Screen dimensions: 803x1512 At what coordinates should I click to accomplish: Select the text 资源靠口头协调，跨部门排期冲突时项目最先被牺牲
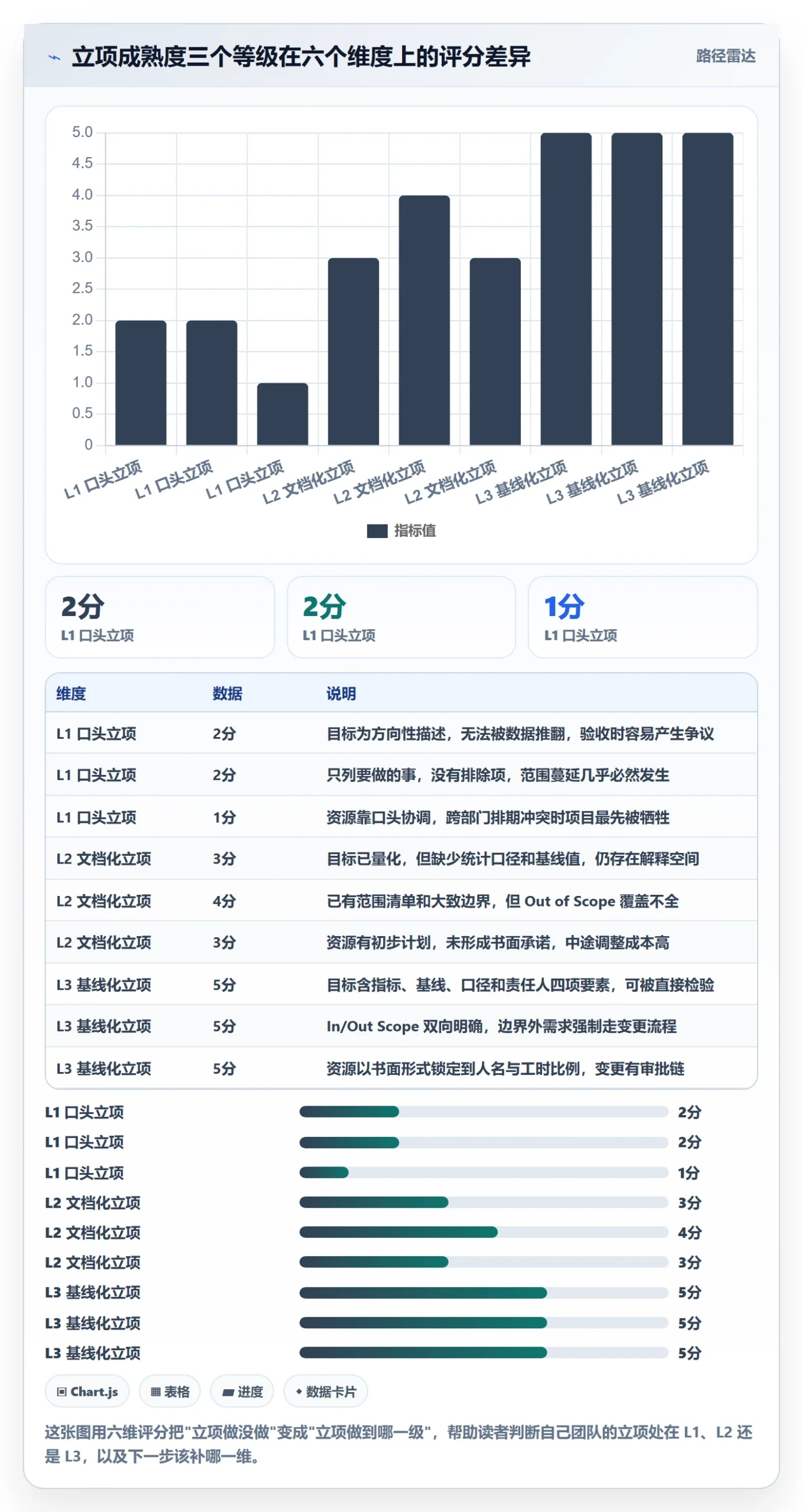click(x=498, y=817)
